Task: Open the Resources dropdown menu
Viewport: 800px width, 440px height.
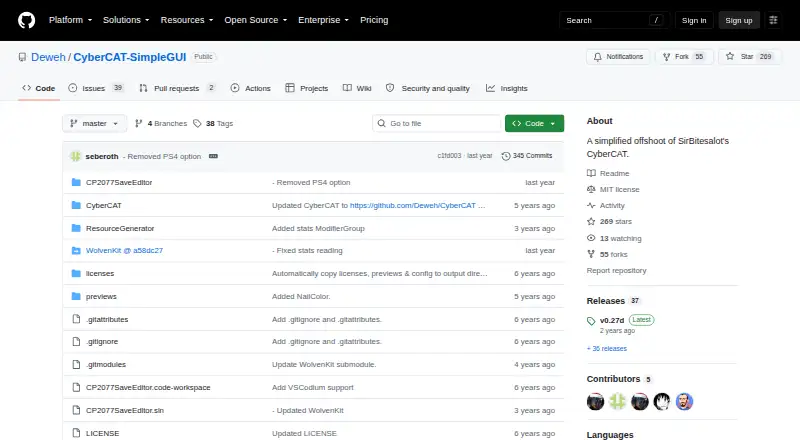Action: click(187, 20)
